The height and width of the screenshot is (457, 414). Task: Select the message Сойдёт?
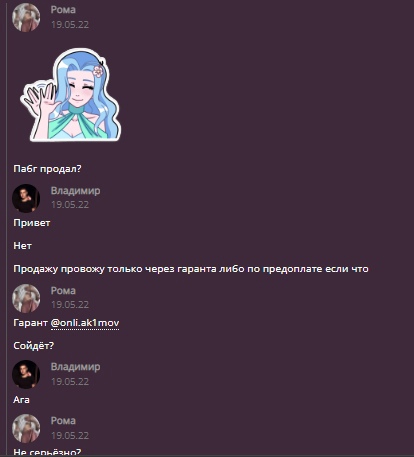tap(33, 346)
